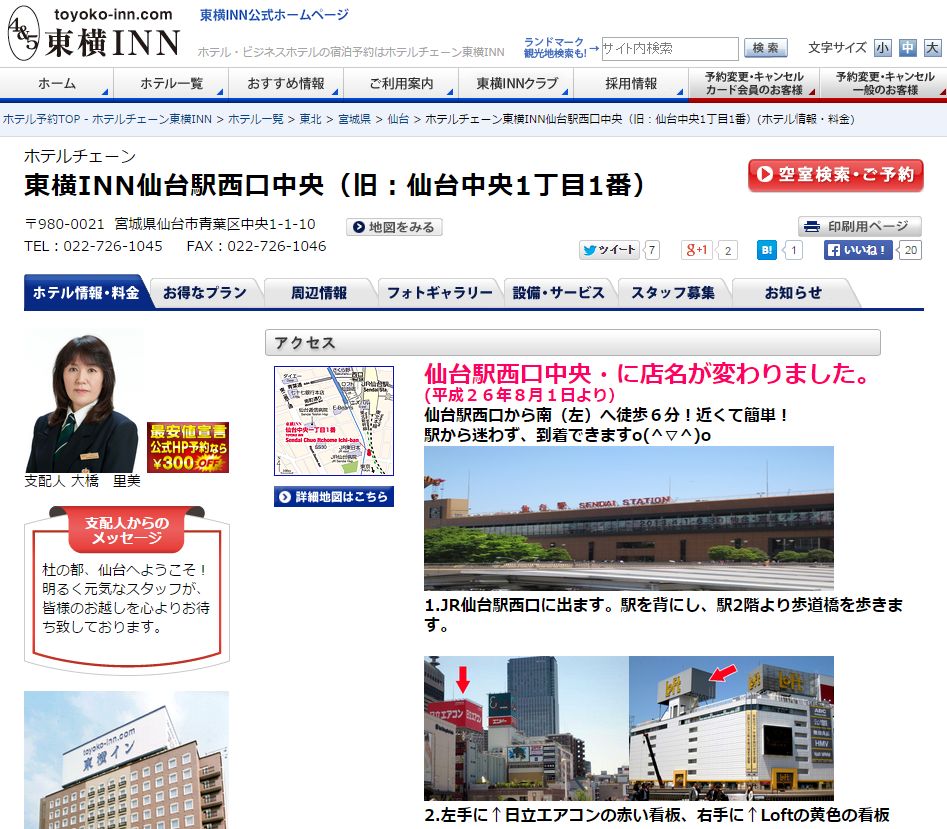Open the ご利用案内 menu
Screen dimensions: 947x829
click(401, 83)
